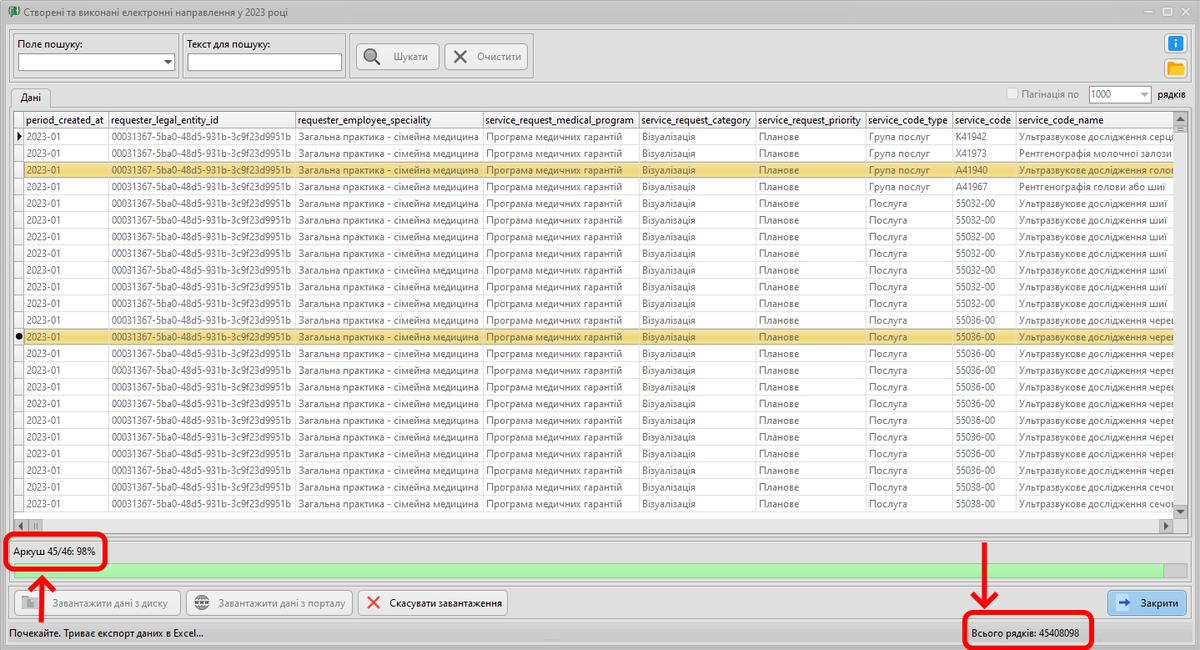Click the Очистити clear button
This screenshot has width=1200, height=650.
(486, 57)
